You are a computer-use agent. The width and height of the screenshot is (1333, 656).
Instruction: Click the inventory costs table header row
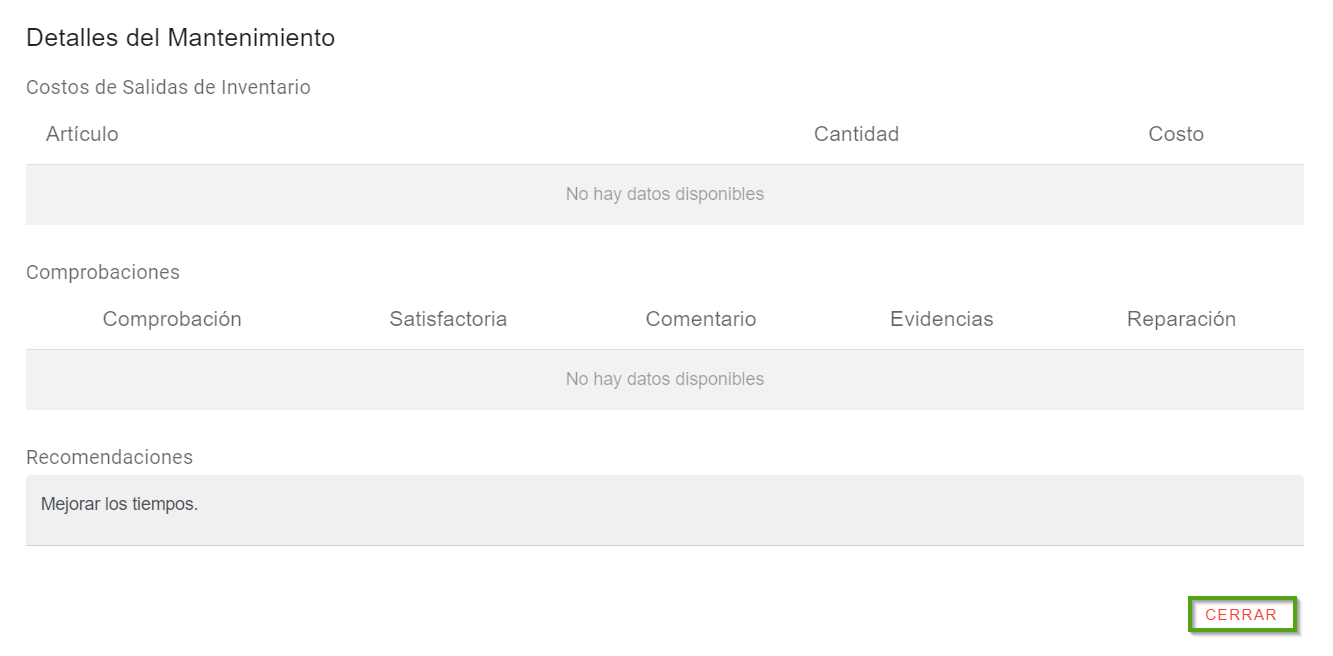point(500,134)
